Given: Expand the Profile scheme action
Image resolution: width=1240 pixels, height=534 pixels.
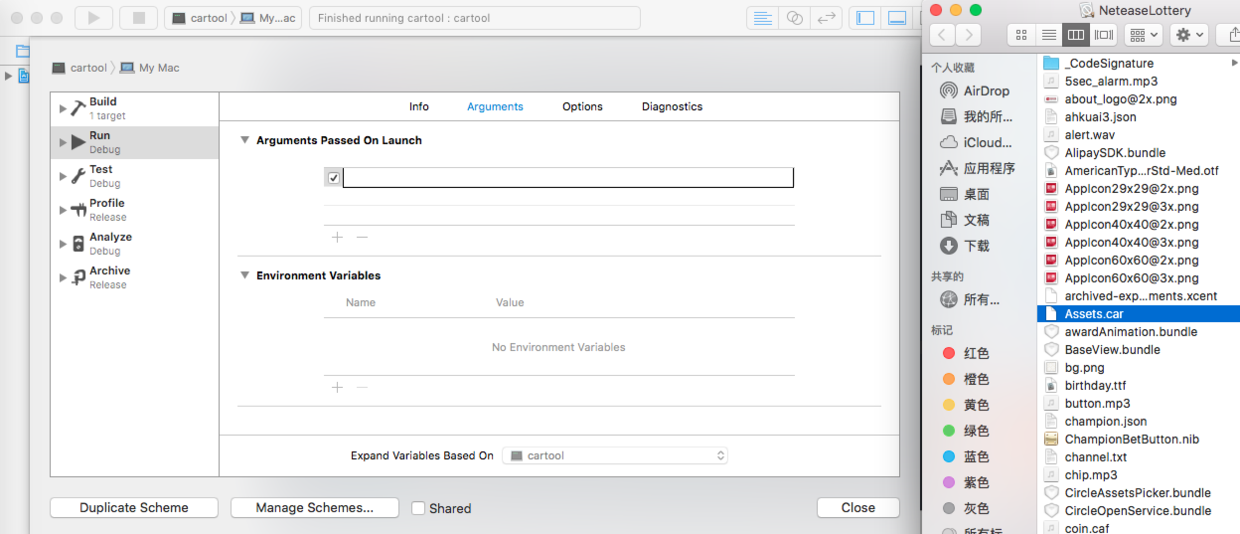Looking at the screenshot, I should click(62, 210).
